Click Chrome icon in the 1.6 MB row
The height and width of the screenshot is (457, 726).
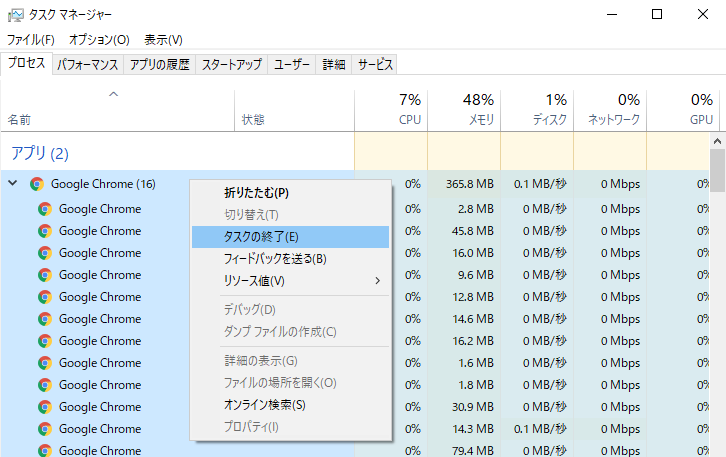(x=45, y=363)
